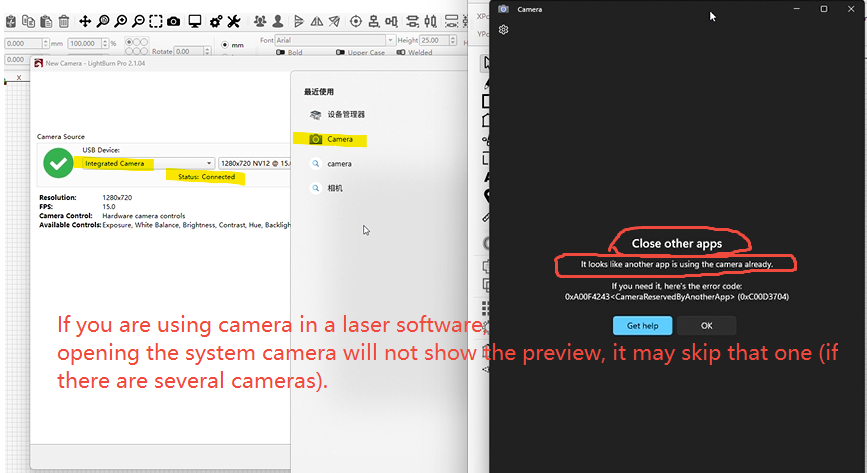Select the mm units radio button

click(x=225, y=45)
